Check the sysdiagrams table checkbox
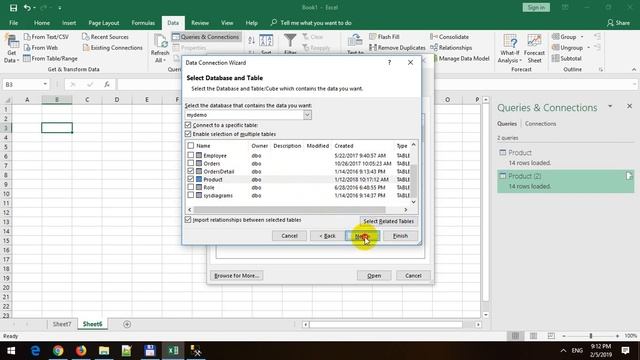Viewport: 640px width, 360px height. 191,195
